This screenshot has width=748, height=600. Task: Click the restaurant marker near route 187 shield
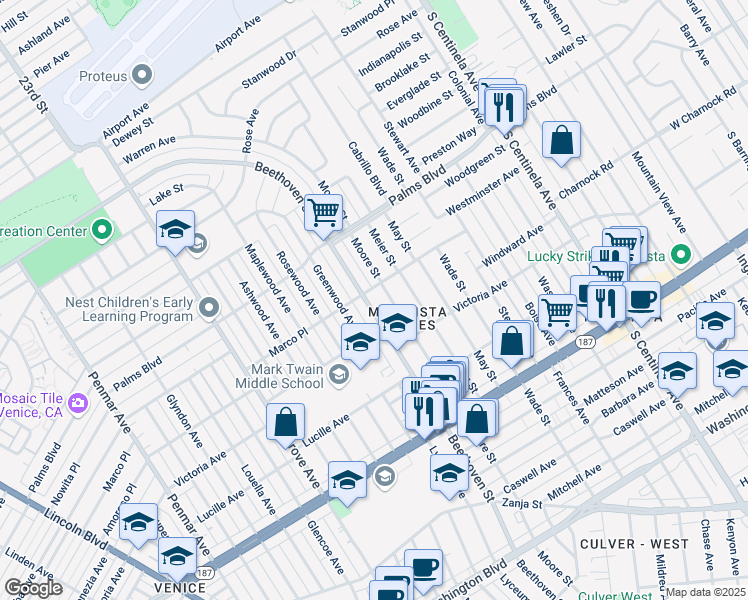click(x=606, y=302)
